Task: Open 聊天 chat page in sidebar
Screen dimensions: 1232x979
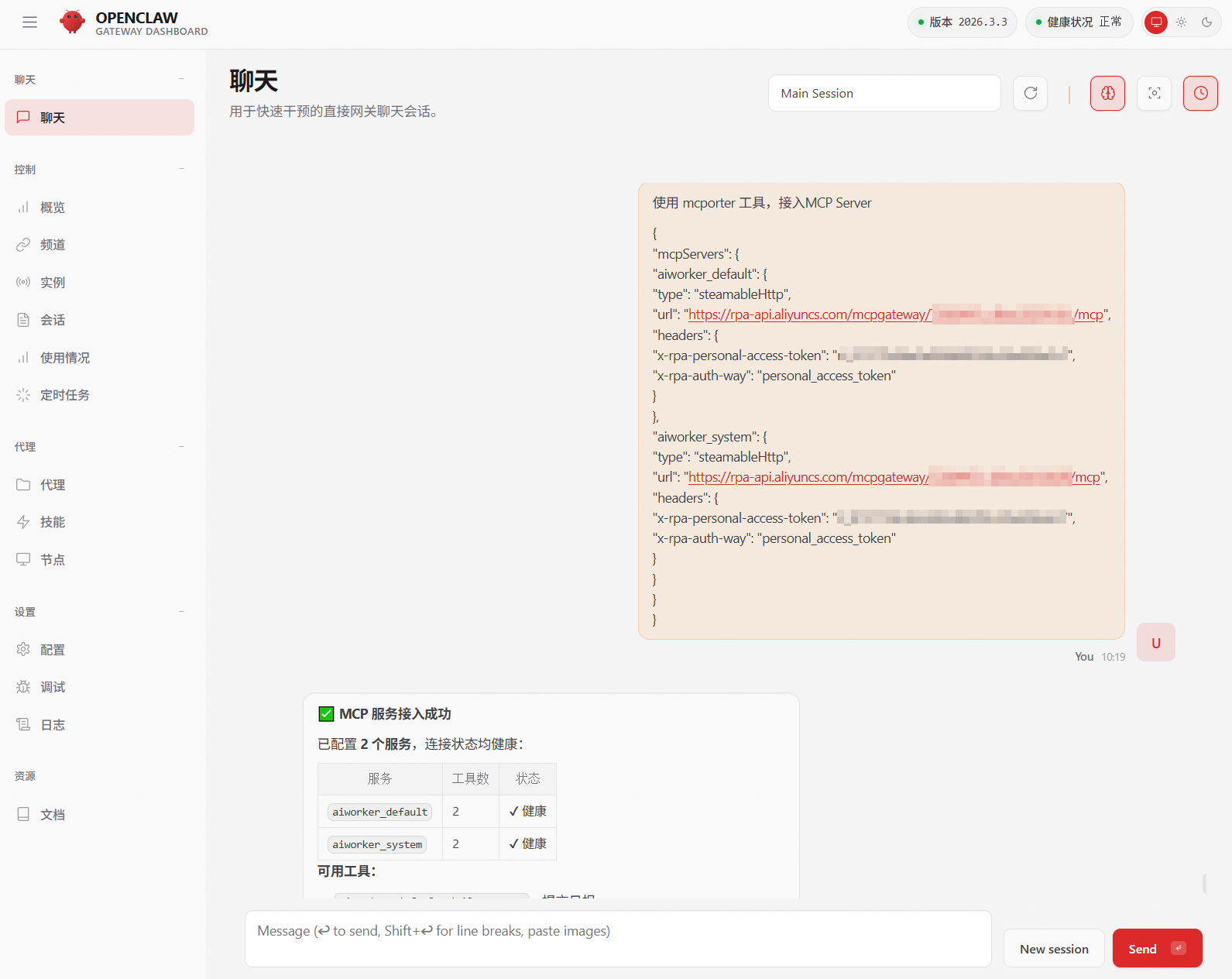Action: point(99,118)
